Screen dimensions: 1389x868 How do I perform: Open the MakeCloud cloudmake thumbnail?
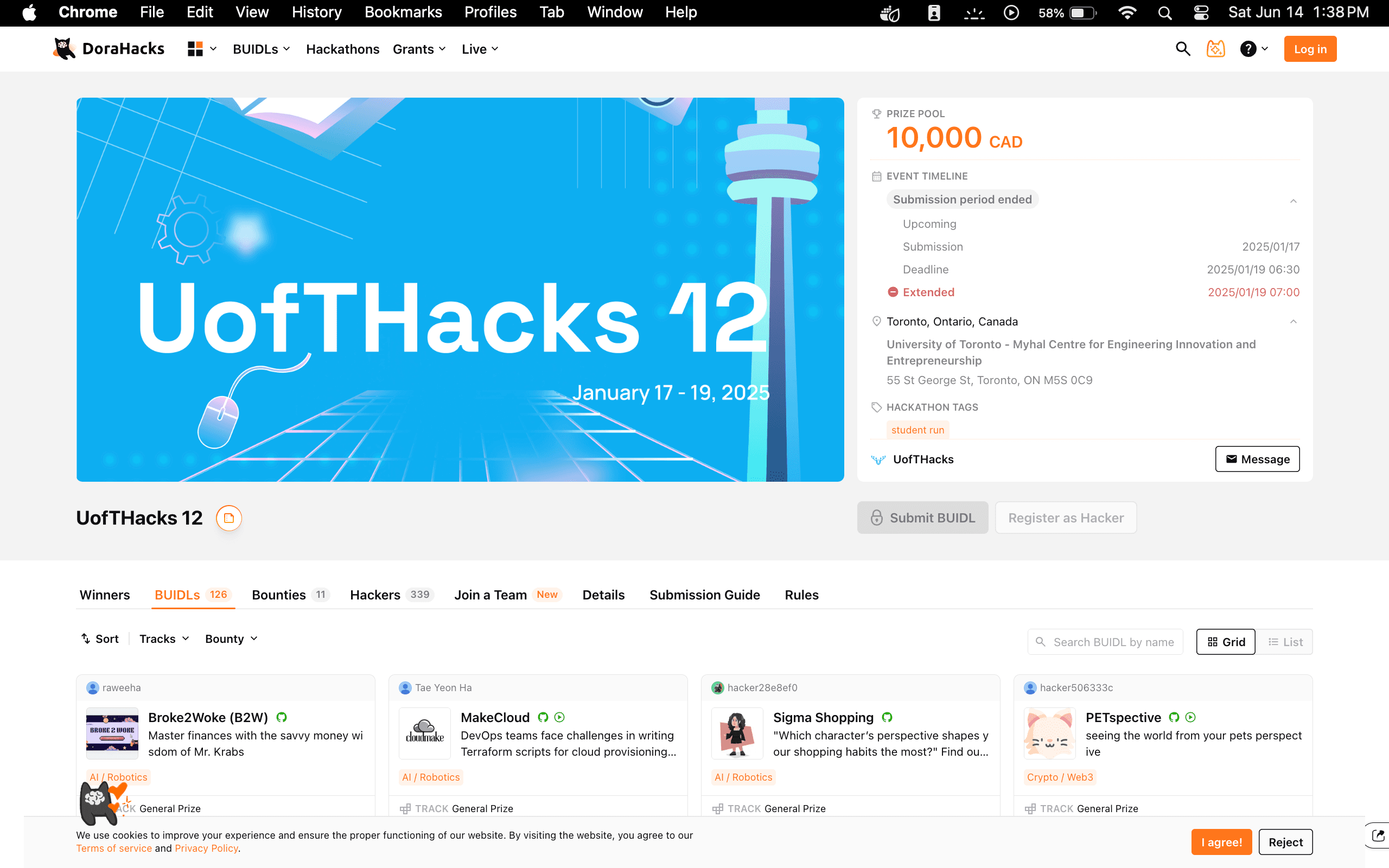(x=425, y=733)
